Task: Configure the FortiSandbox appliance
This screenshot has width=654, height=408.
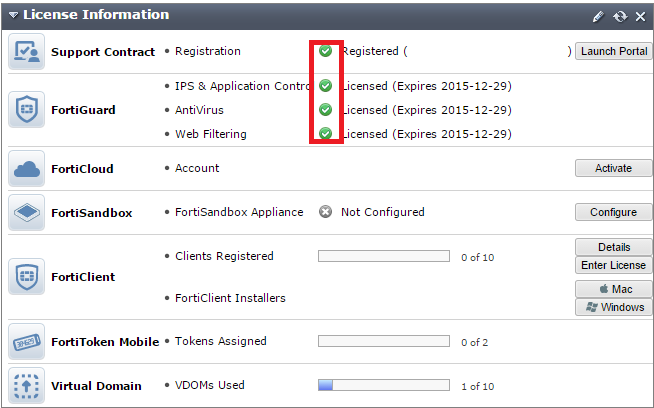Action: point(613,212)
